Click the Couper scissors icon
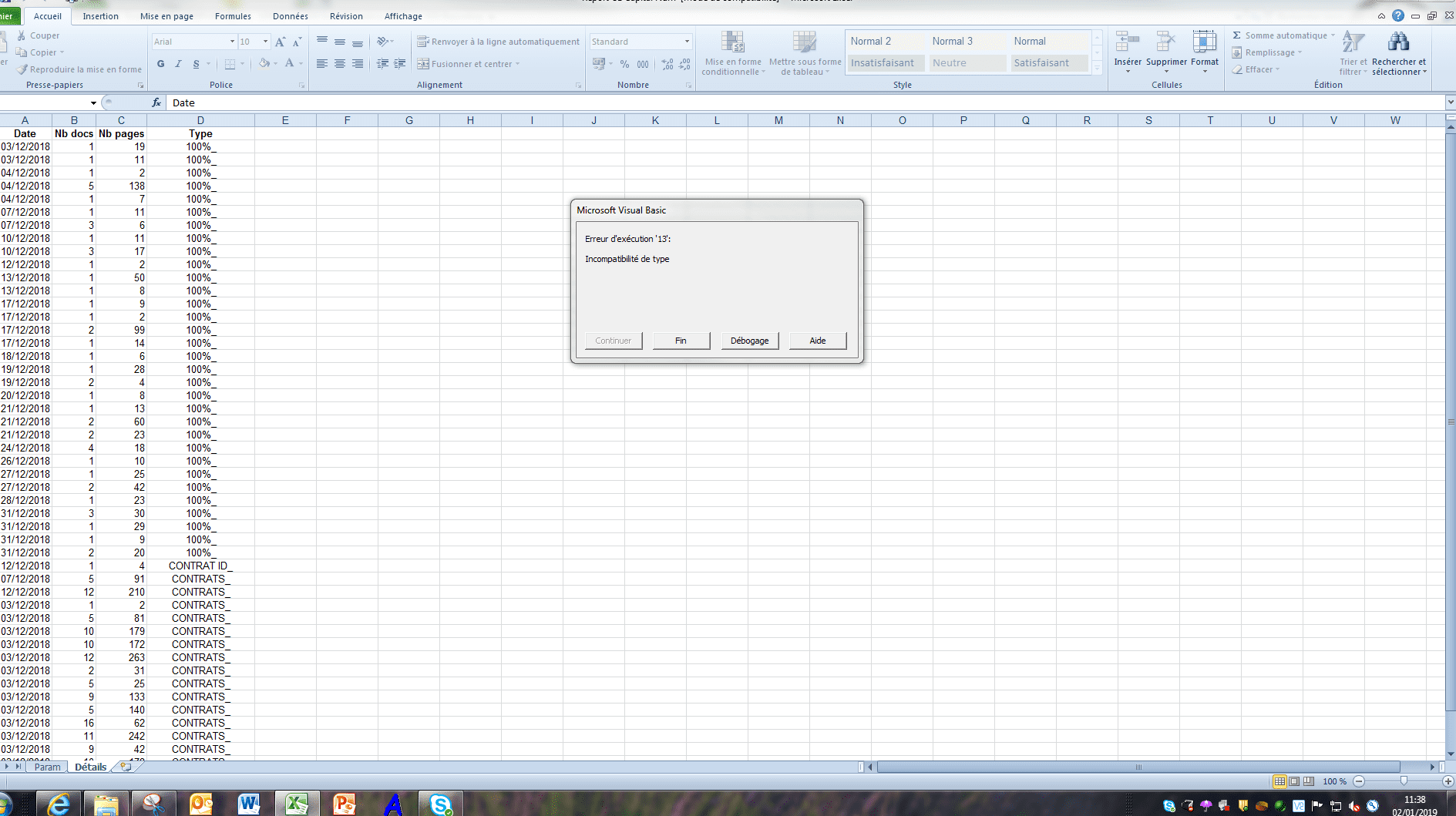Screen dimensions: 1456x816 pyautogui.click(x=22, y=35)
